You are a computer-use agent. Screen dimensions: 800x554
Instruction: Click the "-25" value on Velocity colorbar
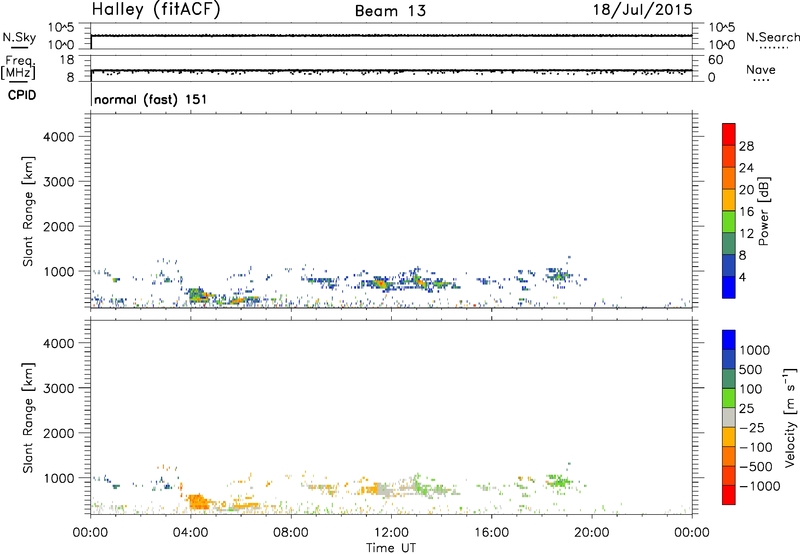point(752,428)
